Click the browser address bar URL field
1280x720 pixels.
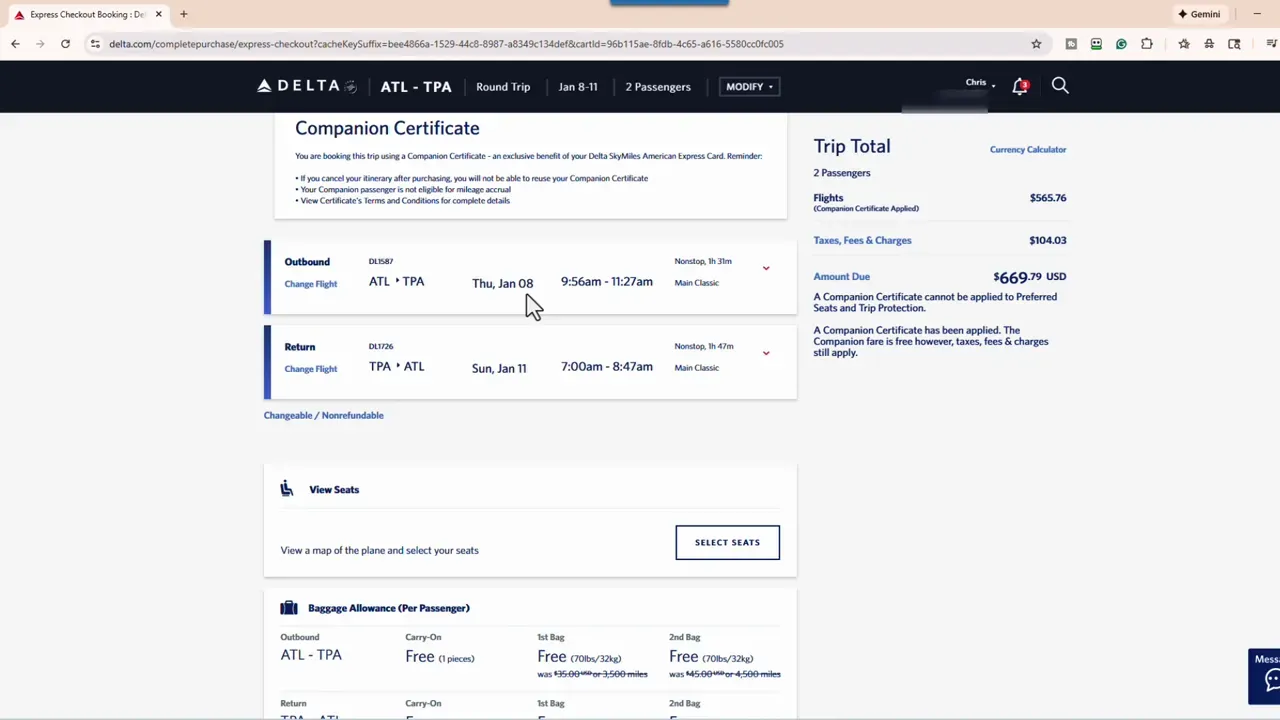400,44
